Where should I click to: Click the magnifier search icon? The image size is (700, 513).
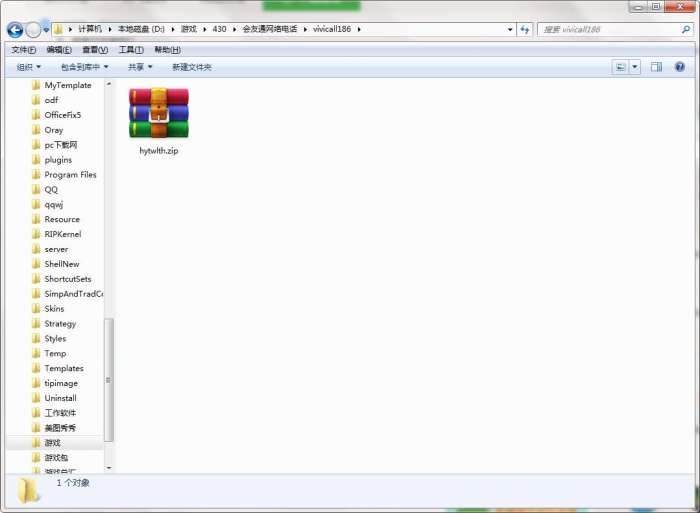pos(686,29)
